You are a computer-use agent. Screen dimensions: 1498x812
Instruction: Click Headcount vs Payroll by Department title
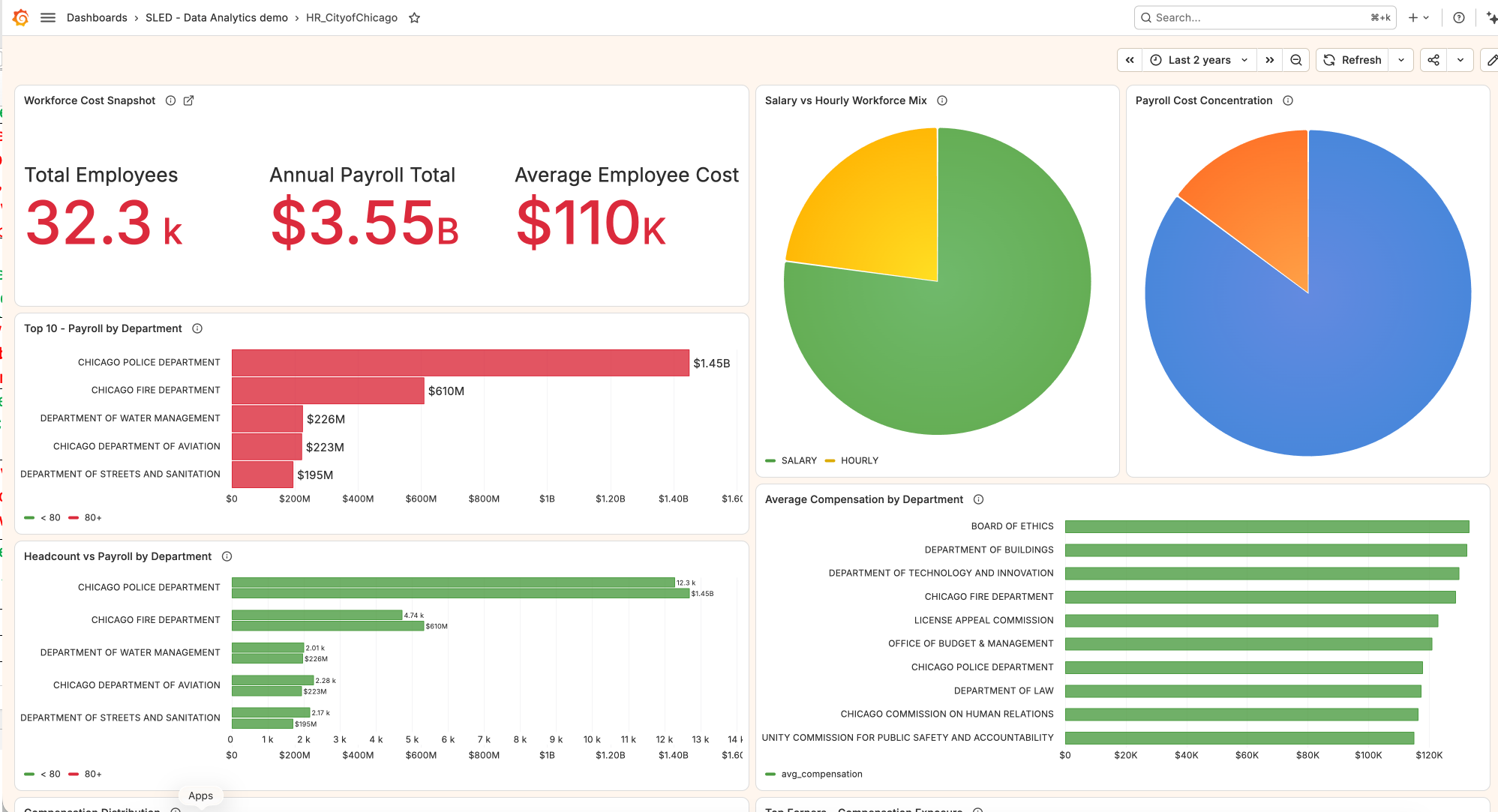coord(118,556)
